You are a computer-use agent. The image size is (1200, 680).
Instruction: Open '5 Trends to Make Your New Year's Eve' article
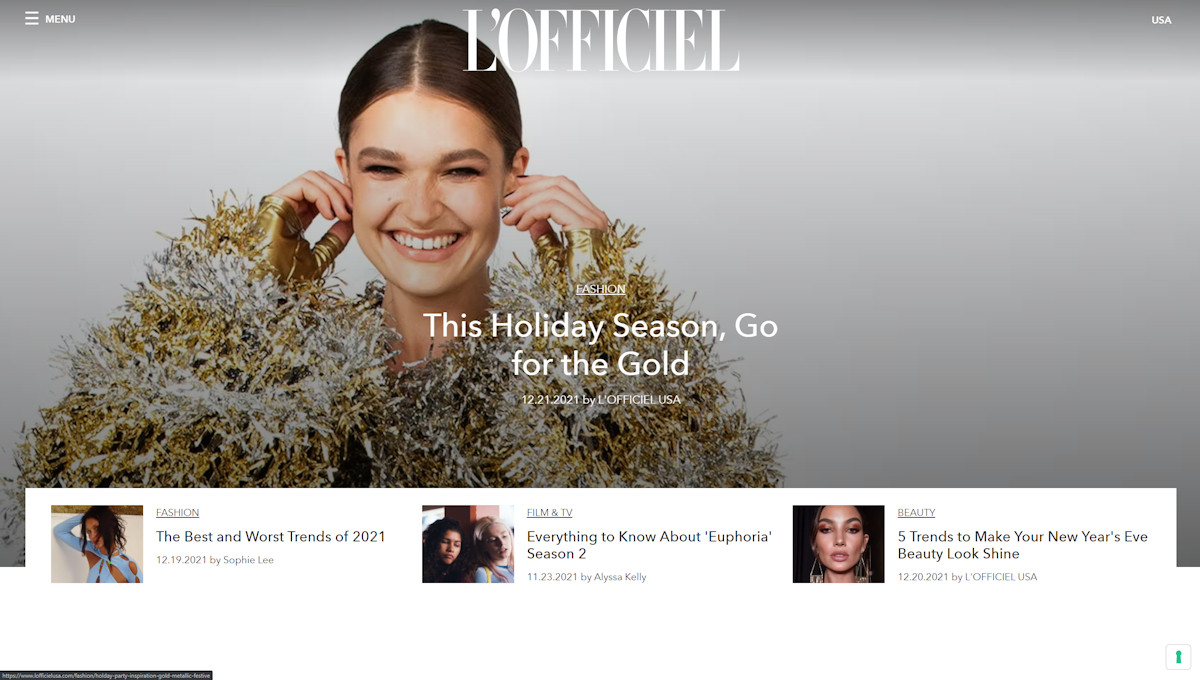point(1022,545)
